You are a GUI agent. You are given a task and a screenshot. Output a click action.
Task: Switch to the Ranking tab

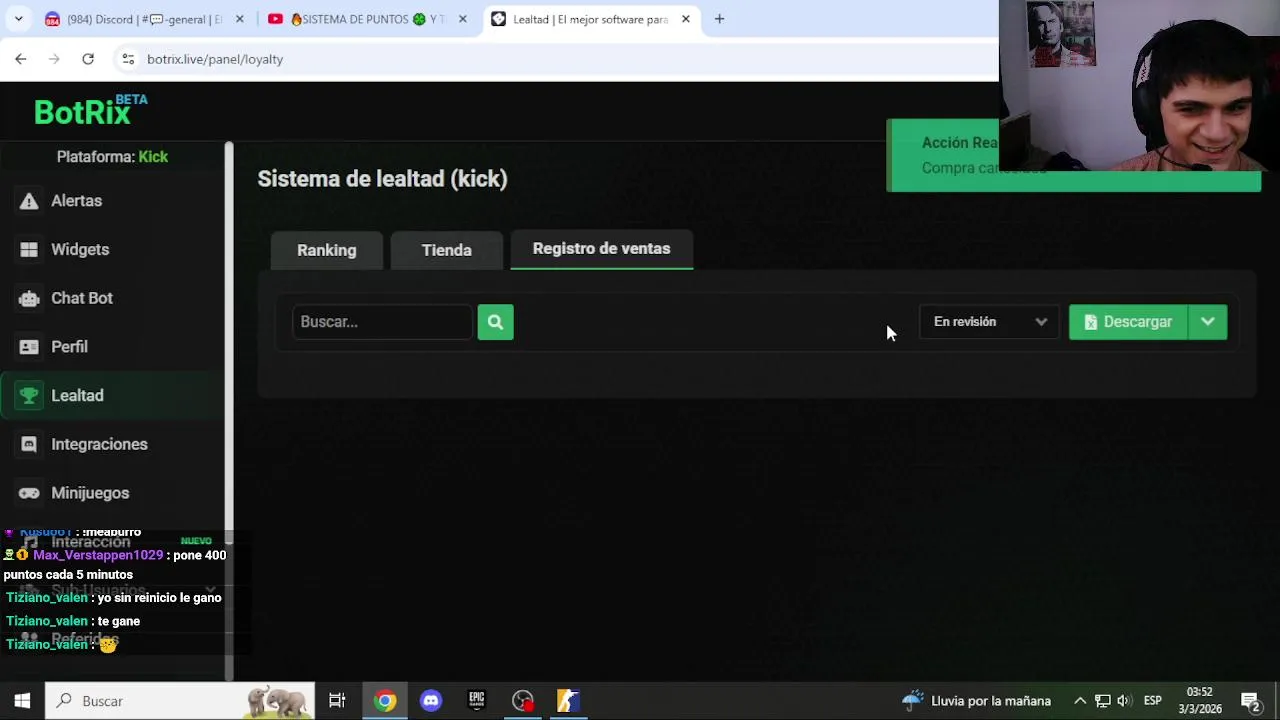tap(326, 250)
